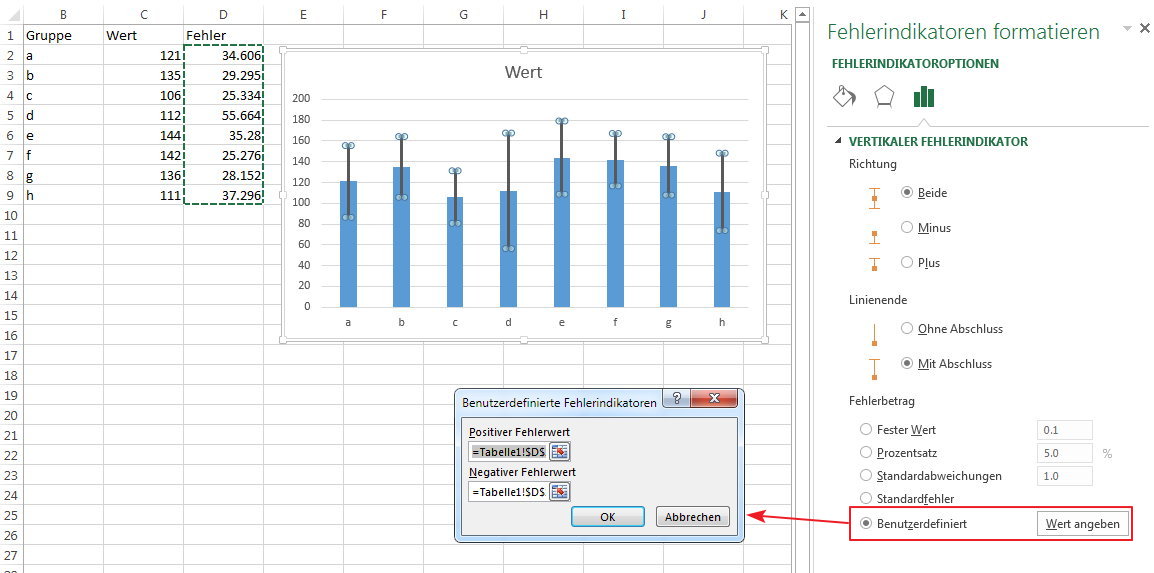Collapse the Vertikaler Fehlerindikator section
The height and width of the screenshot is (573, 1154).
pyautogui.click(x=838, y=141)
